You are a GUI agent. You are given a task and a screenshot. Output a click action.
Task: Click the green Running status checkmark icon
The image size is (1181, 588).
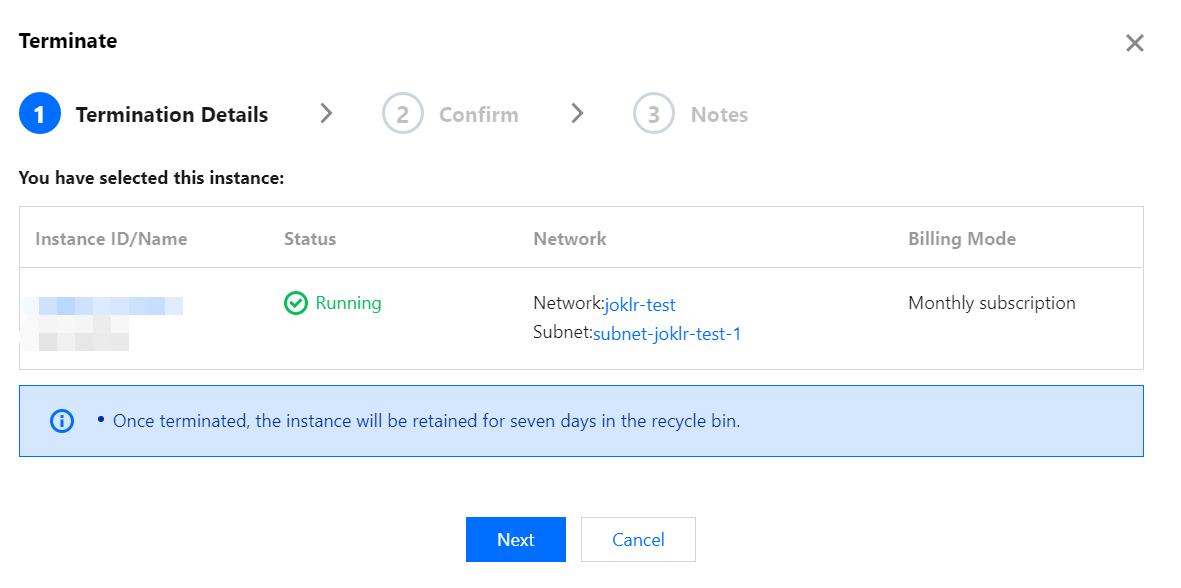(x=295, y=303)
